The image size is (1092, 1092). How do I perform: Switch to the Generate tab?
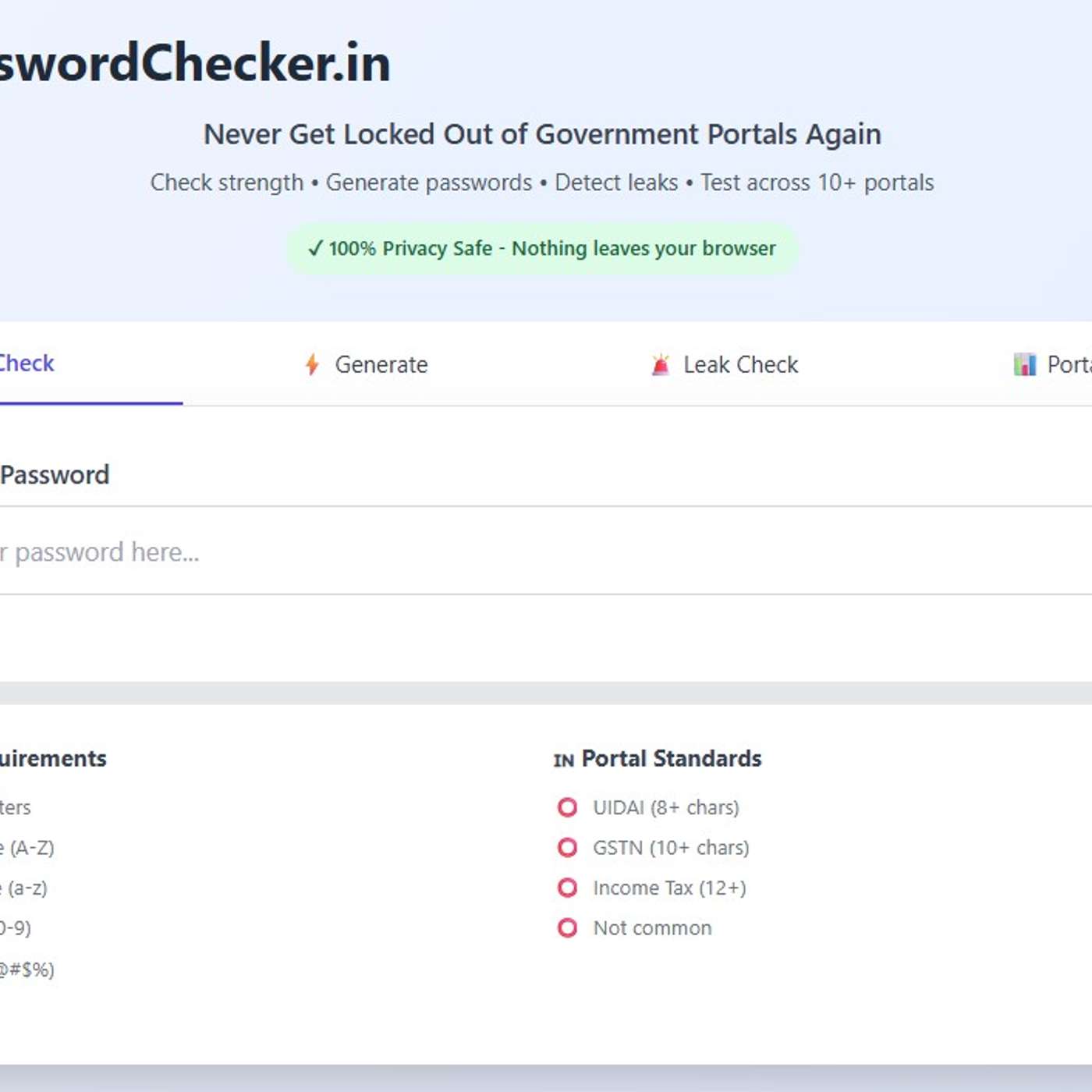coord(367,364)
